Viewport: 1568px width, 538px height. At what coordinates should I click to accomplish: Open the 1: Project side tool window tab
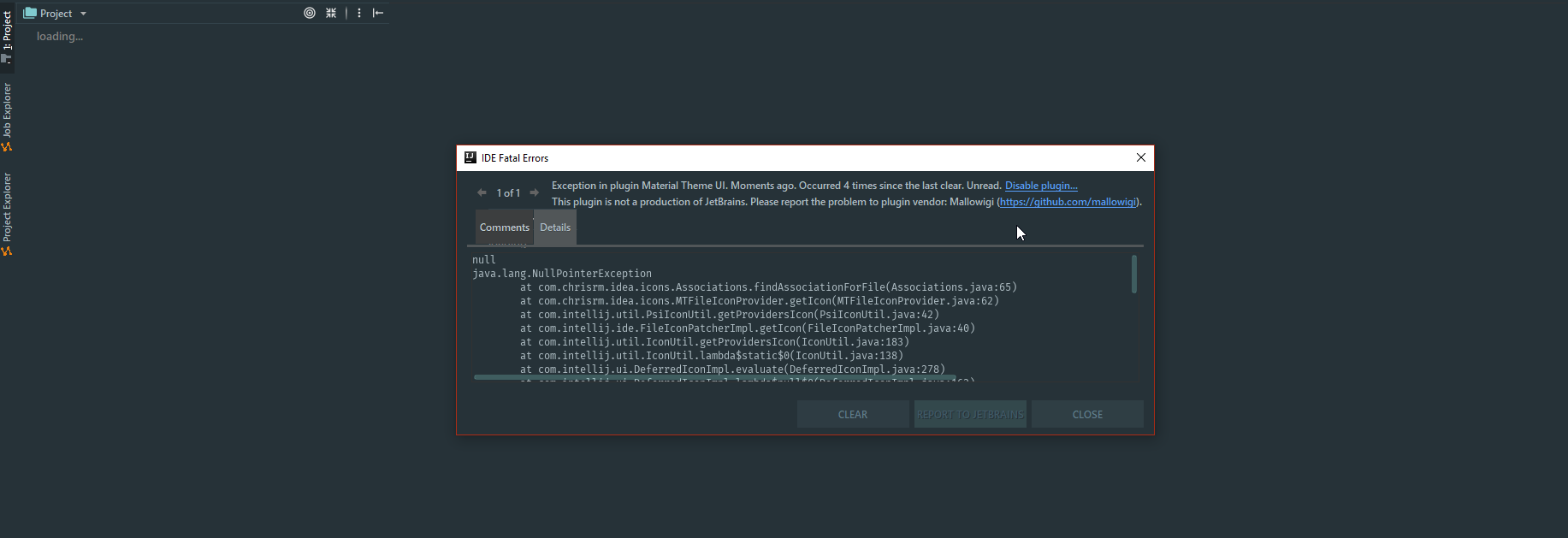(x=7, y=37)
